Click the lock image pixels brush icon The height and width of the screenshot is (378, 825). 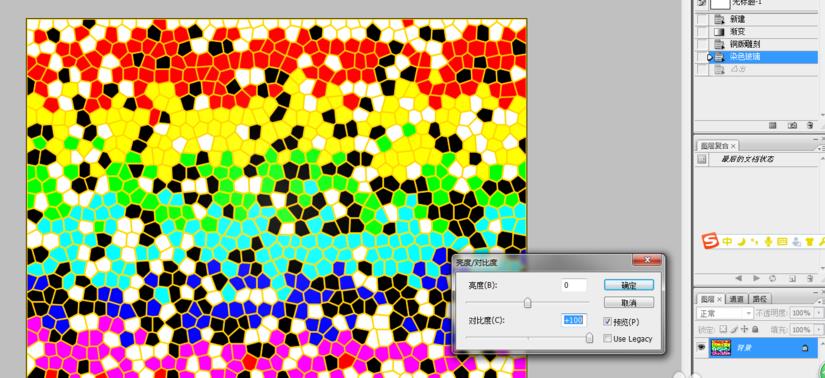pos(734,330)
